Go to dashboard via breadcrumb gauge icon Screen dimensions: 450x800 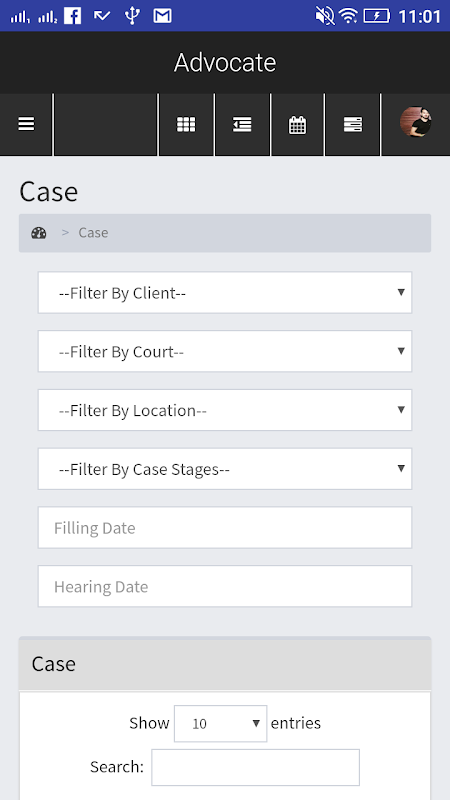pos(39,233)
